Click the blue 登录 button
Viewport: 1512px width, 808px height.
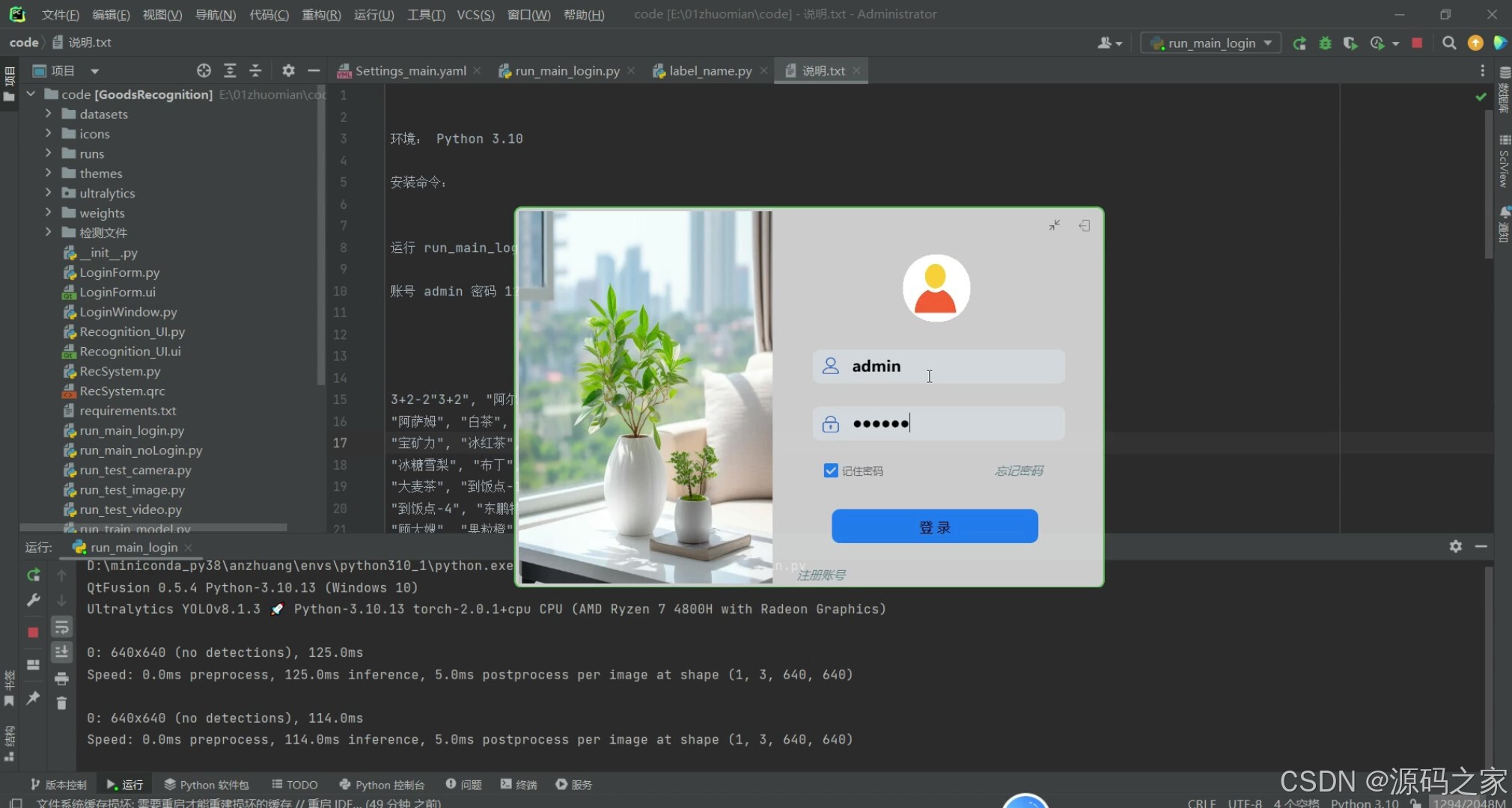pyautogui.click(x=934, y=527)
